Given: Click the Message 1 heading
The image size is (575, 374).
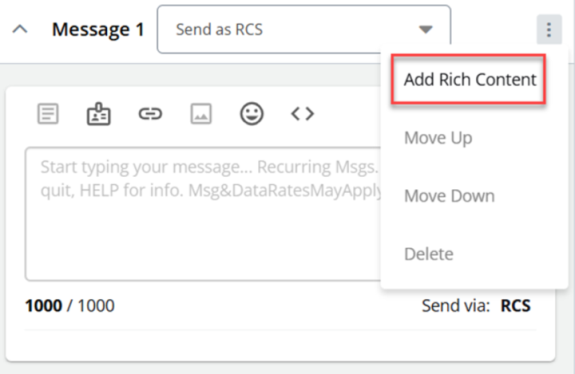Looking at the screenshot, I should [x=98, y=29].
